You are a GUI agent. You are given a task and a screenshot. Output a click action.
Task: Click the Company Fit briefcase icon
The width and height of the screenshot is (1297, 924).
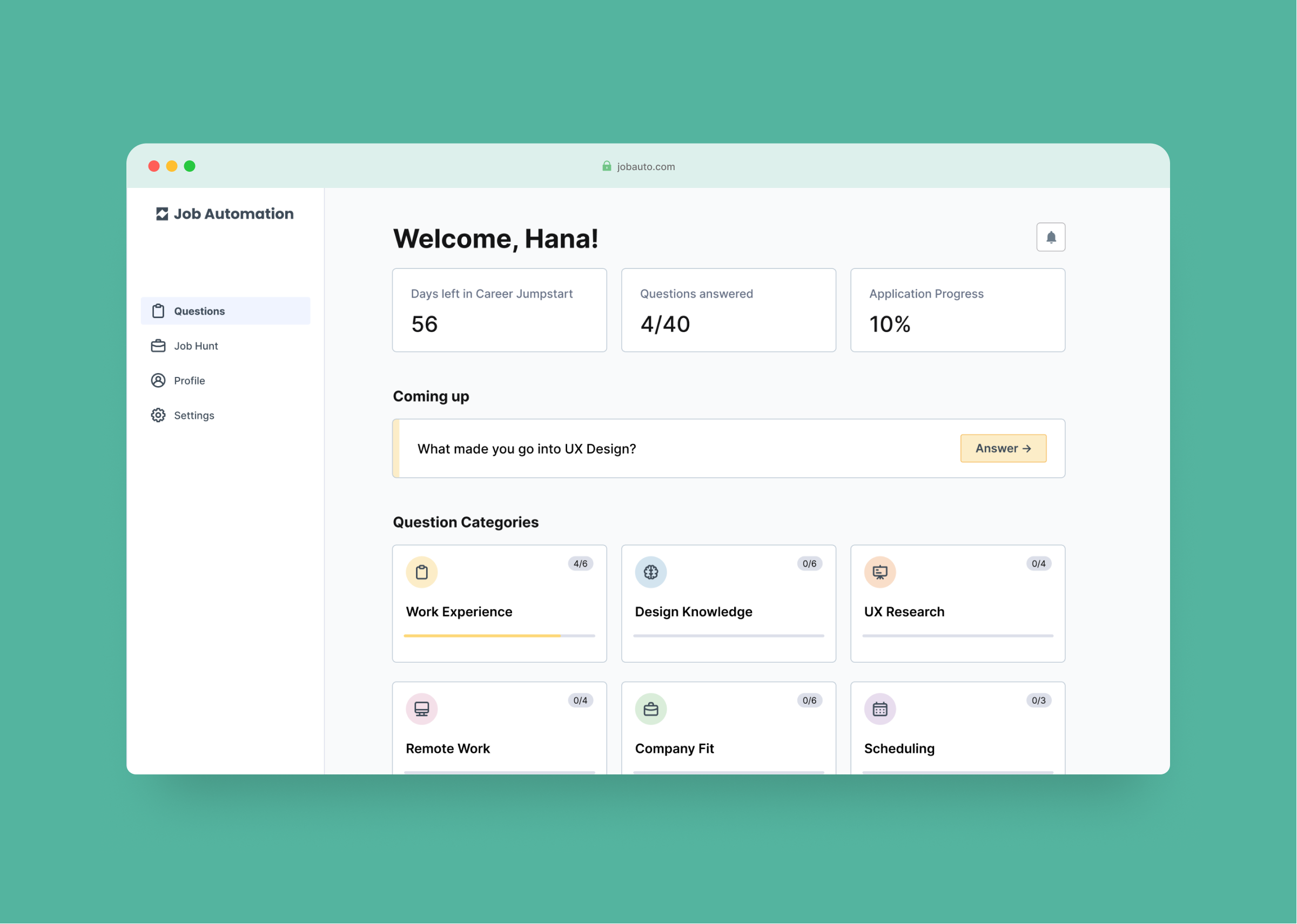point(650,709)
